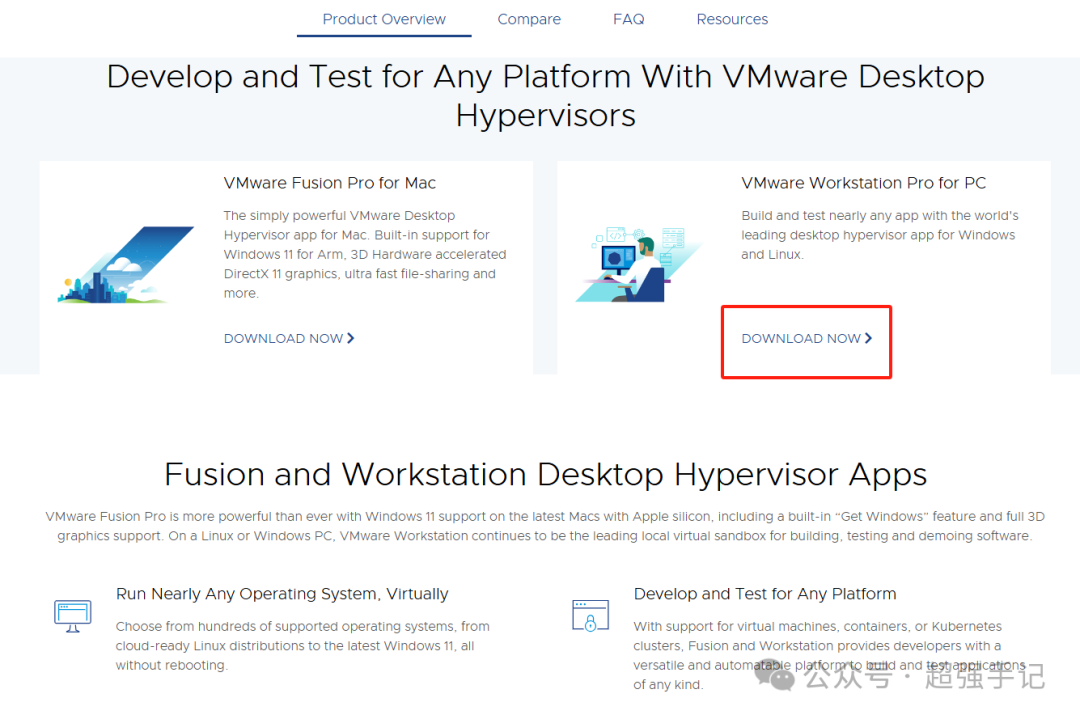
Task: Click the heading Fusion and Workstation Desktop Hypervisor Apps
Action: [546, 475]
